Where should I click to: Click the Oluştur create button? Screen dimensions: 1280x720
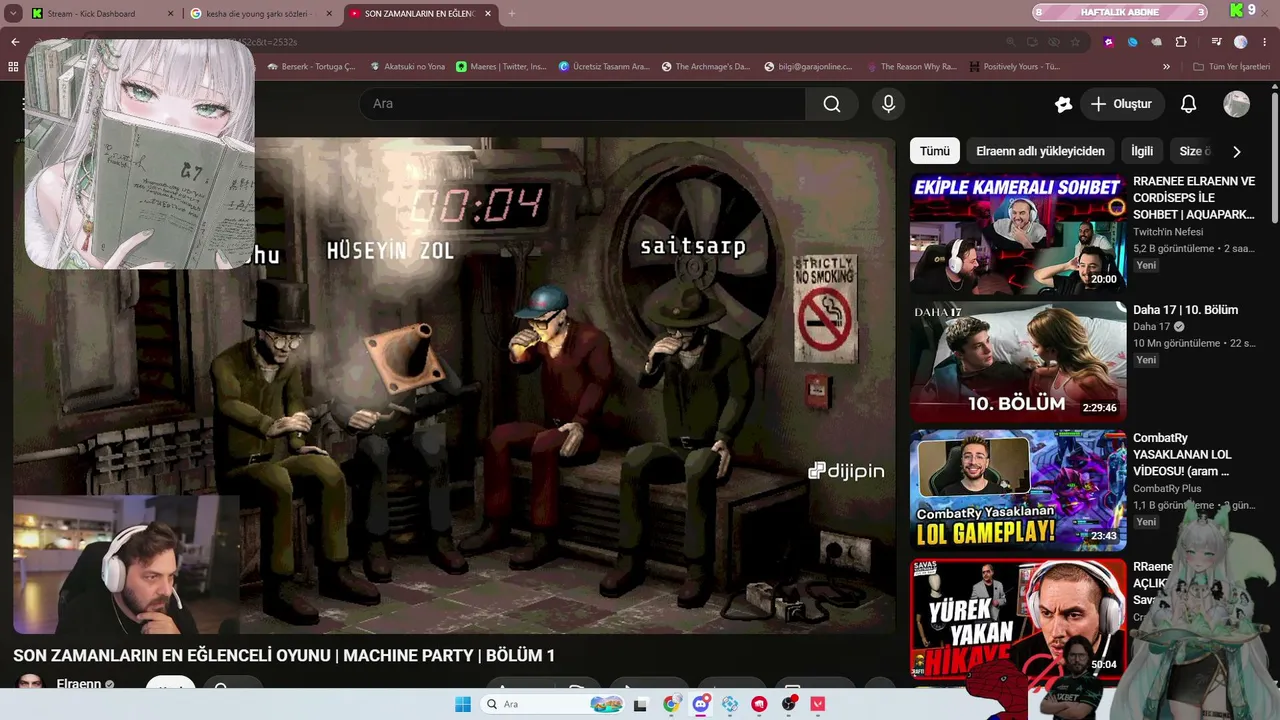(1121, 104)
